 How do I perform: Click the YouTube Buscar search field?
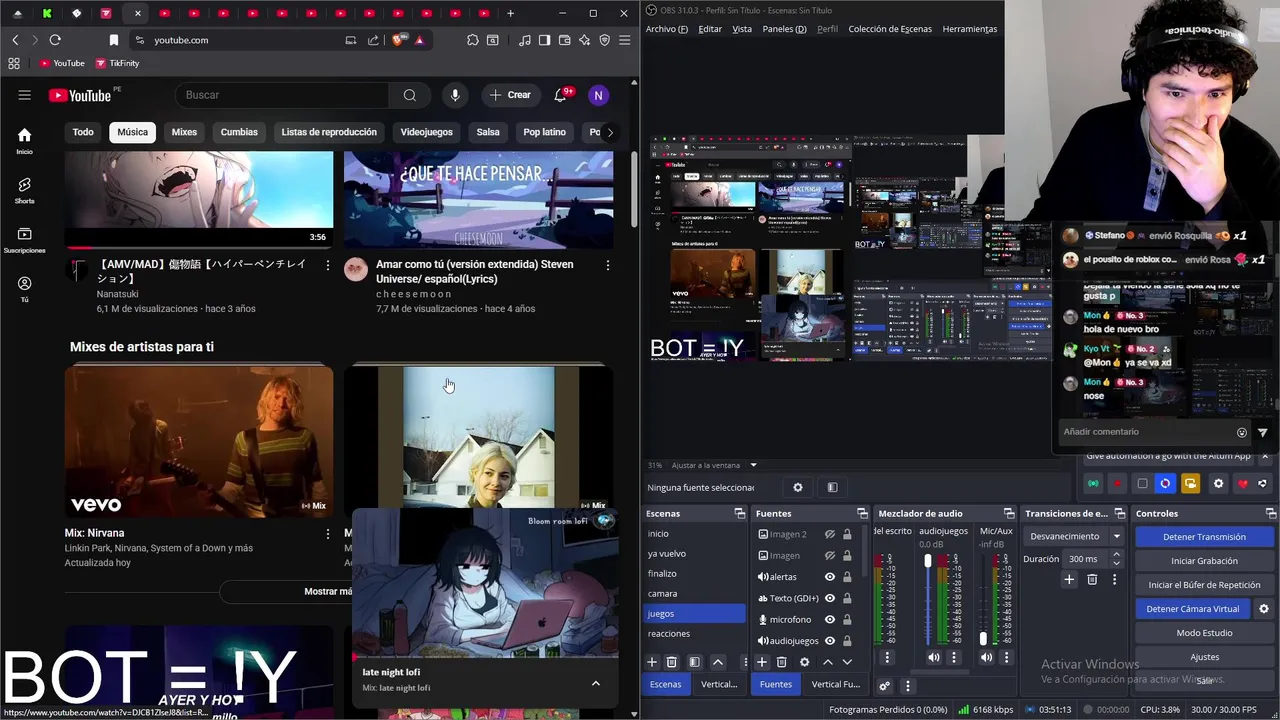pos(282,95)
